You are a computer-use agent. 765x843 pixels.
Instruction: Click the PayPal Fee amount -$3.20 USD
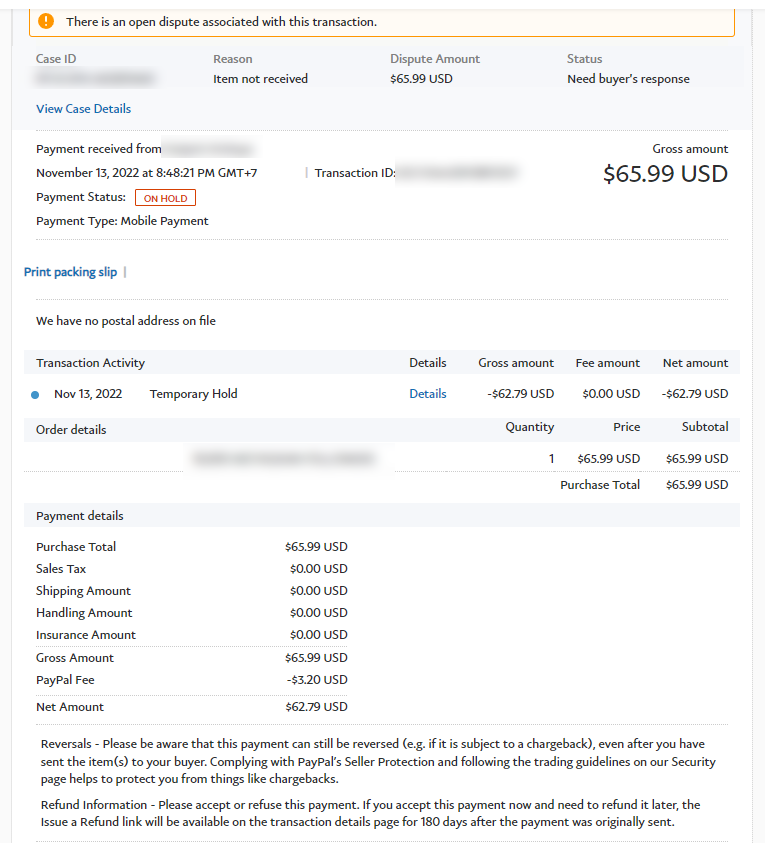point(316,680)
